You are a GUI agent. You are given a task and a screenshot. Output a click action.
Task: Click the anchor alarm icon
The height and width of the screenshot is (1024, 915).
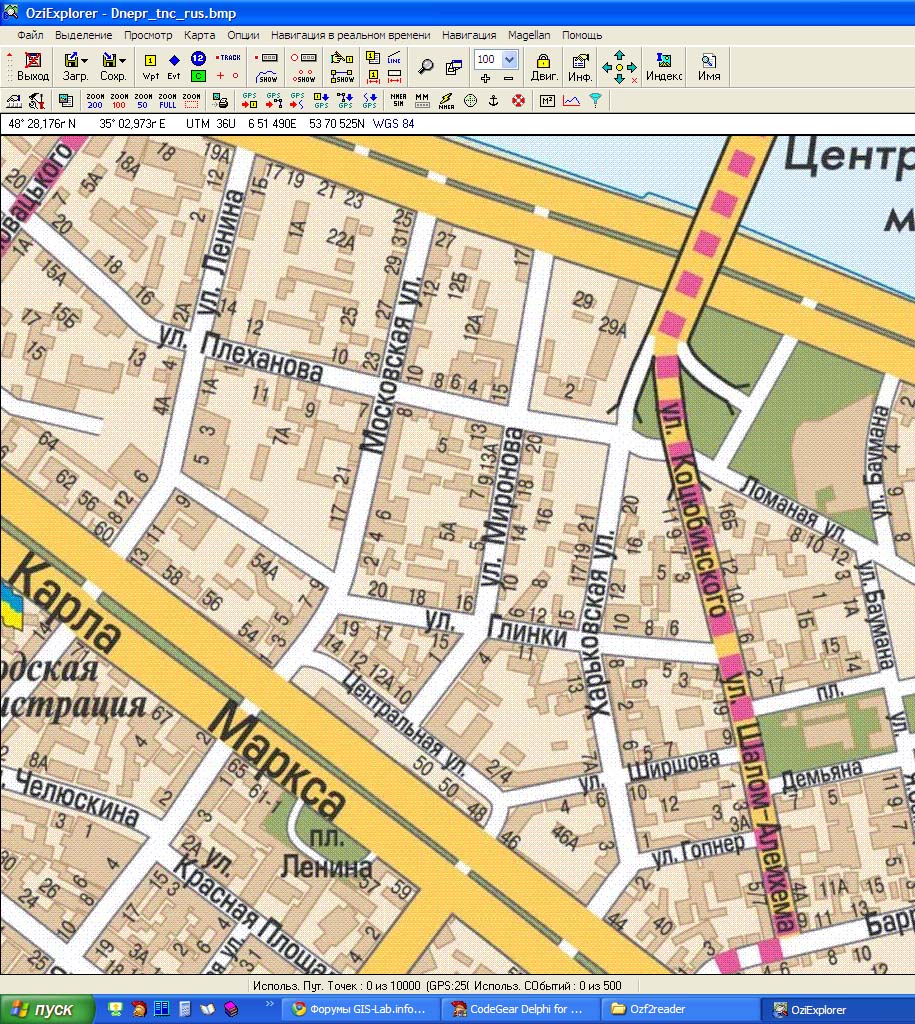tap(493, 100)
